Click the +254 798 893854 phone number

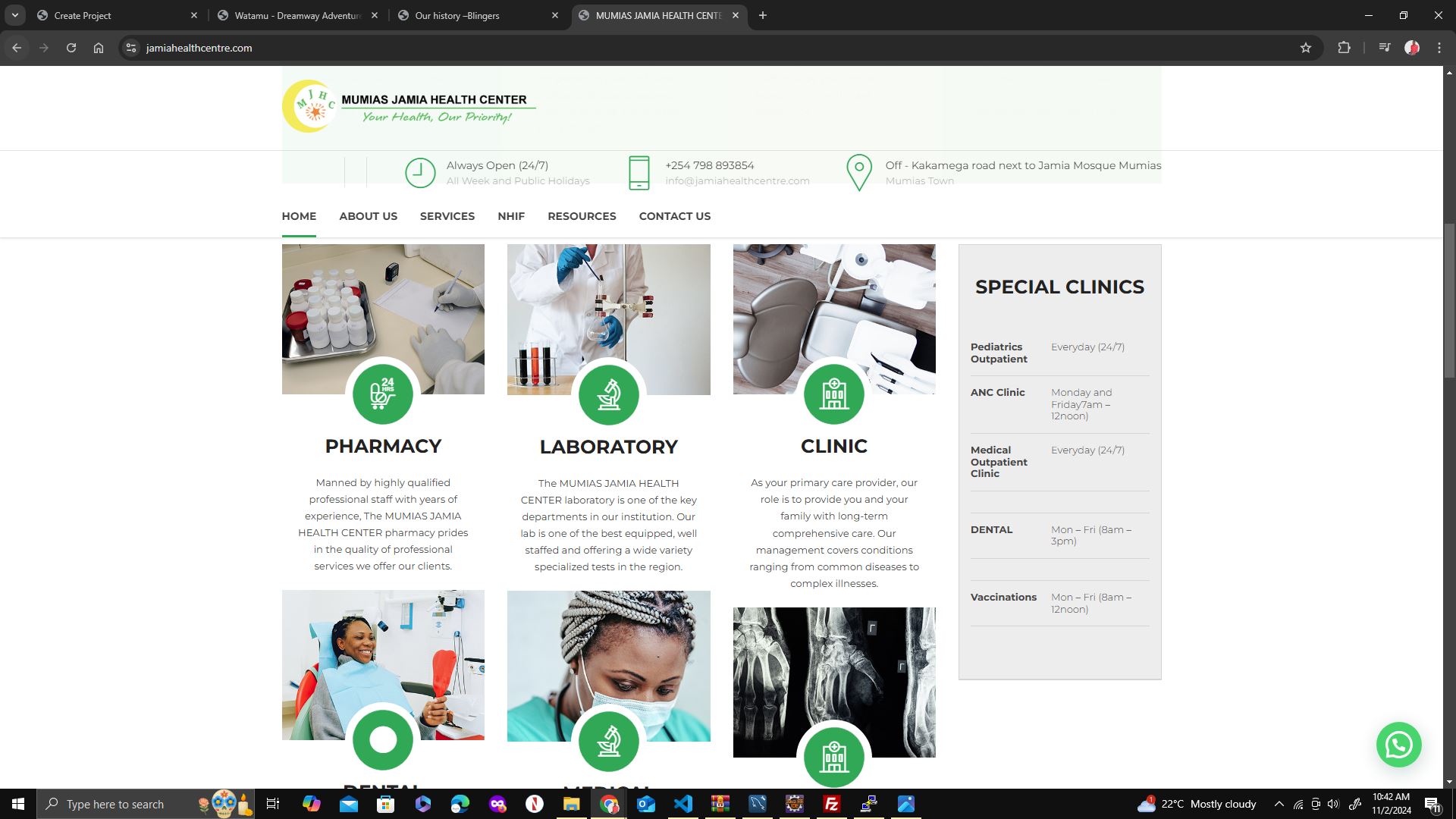710,165
